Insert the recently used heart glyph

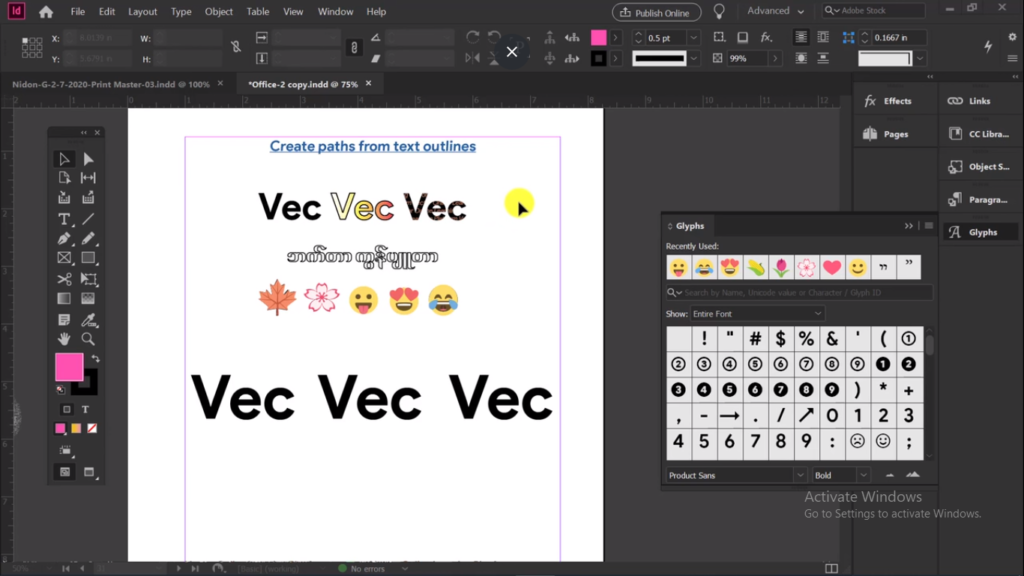(831, 267)
